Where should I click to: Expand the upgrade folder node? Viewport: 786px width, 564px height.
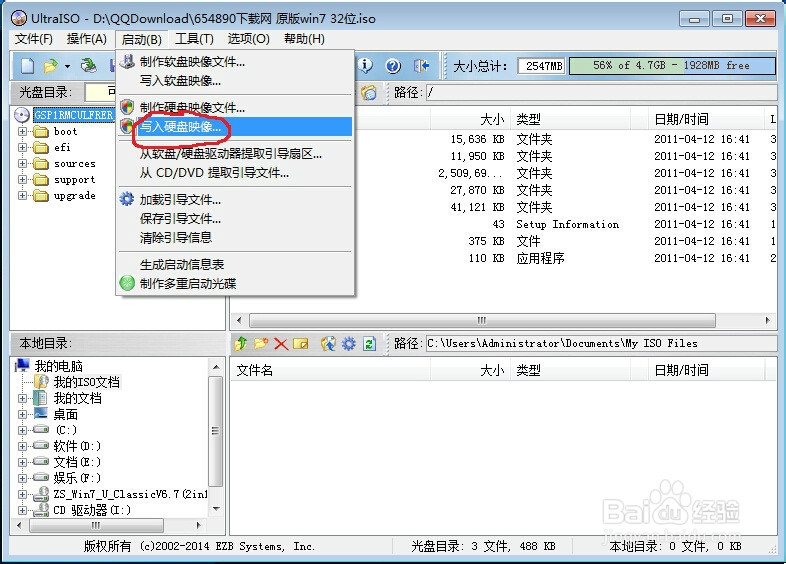pos(22,196)
